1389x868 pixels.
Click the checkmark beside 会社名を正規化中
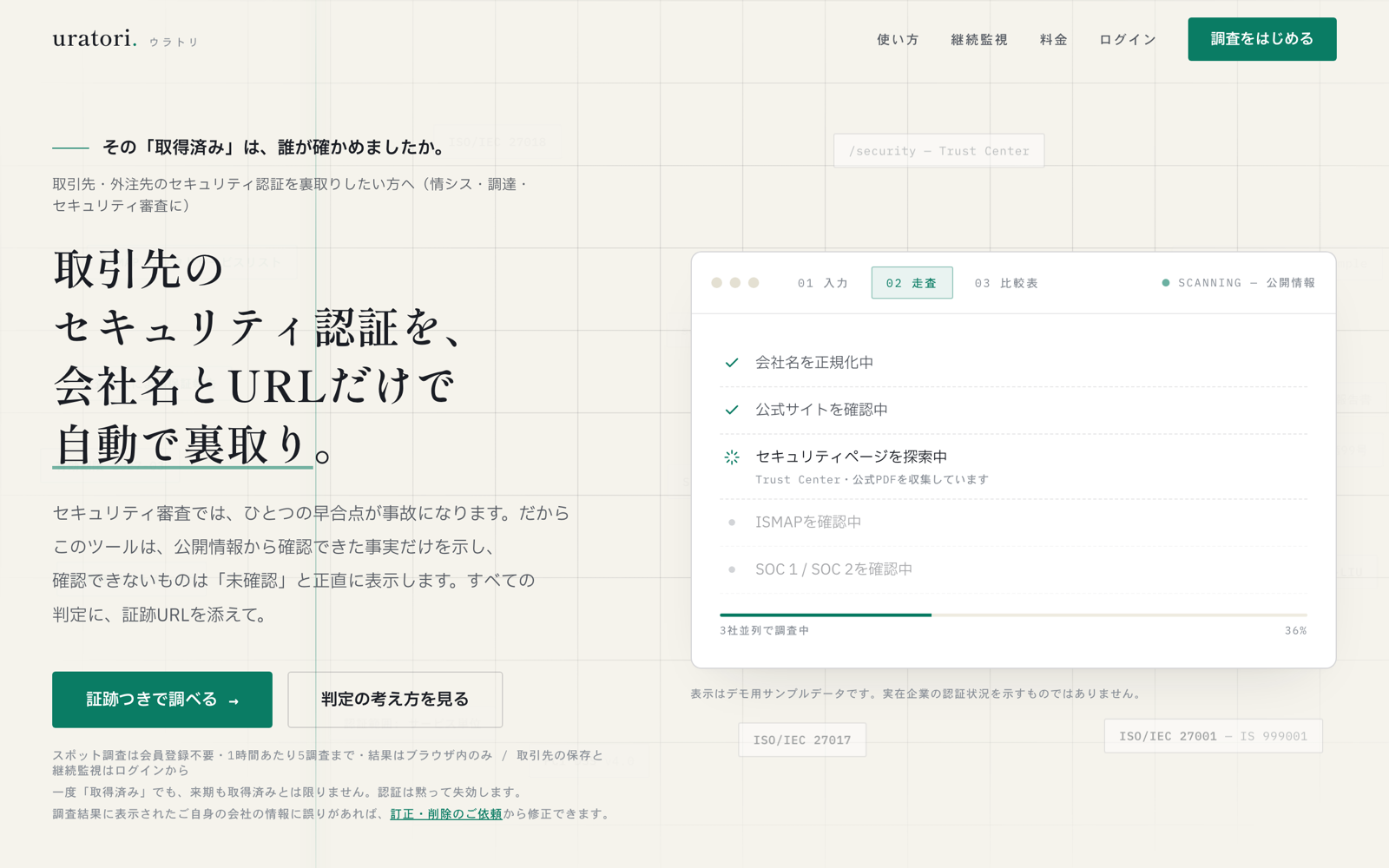732,363
